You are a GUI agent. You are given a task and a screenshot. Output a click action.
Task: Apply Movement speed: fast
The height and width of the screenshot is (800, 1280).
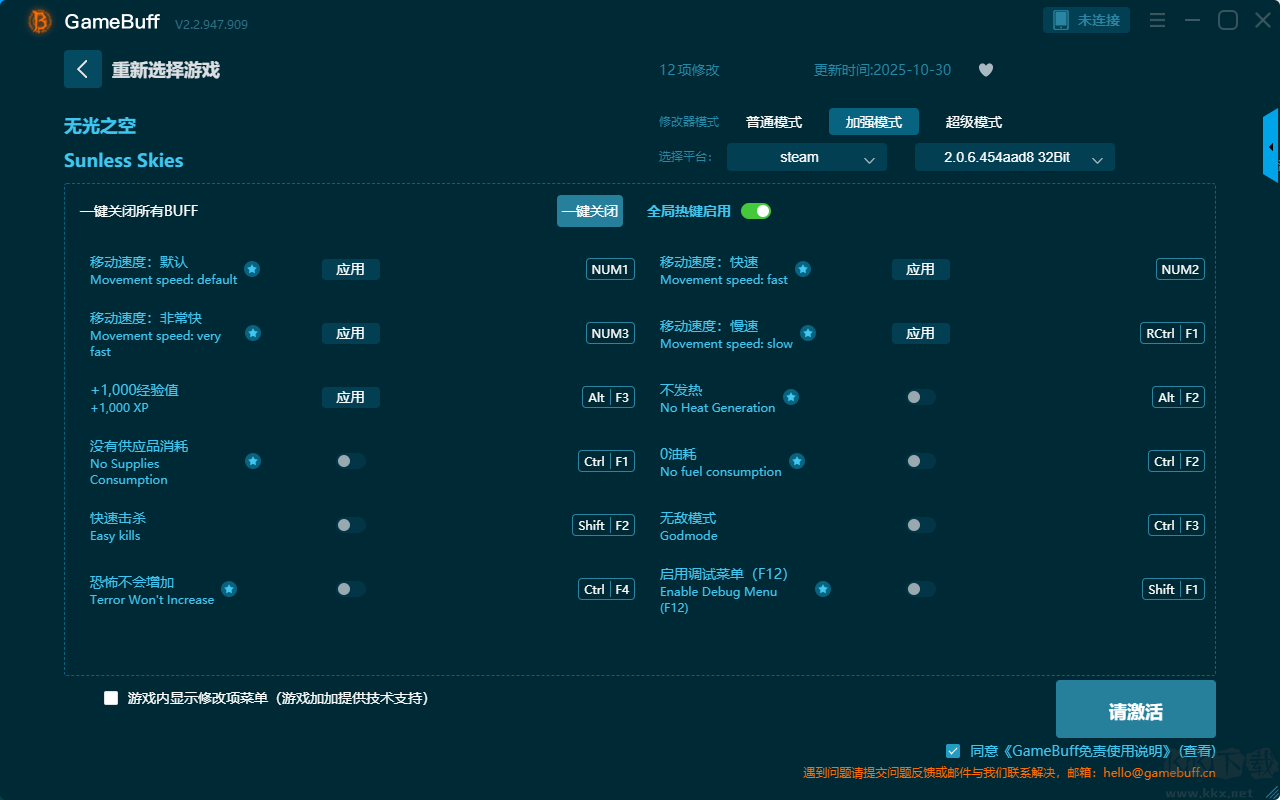pyautogui.click(x=921, y=269)
